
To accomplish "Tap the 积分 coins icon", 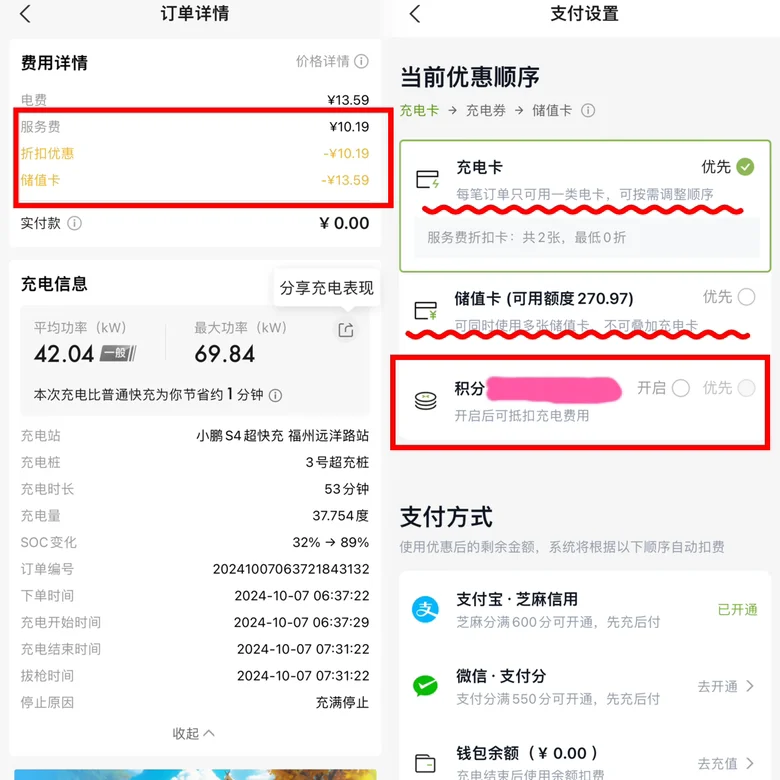I will (x=425, y=400).
